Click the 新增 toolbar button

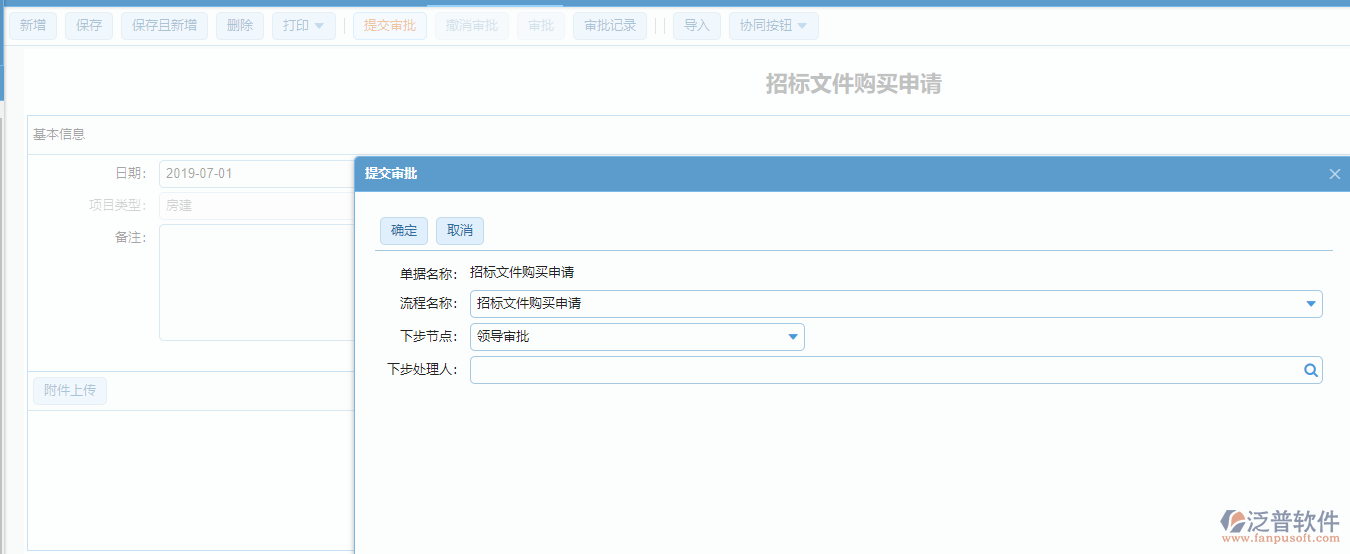tap(33, 26)
